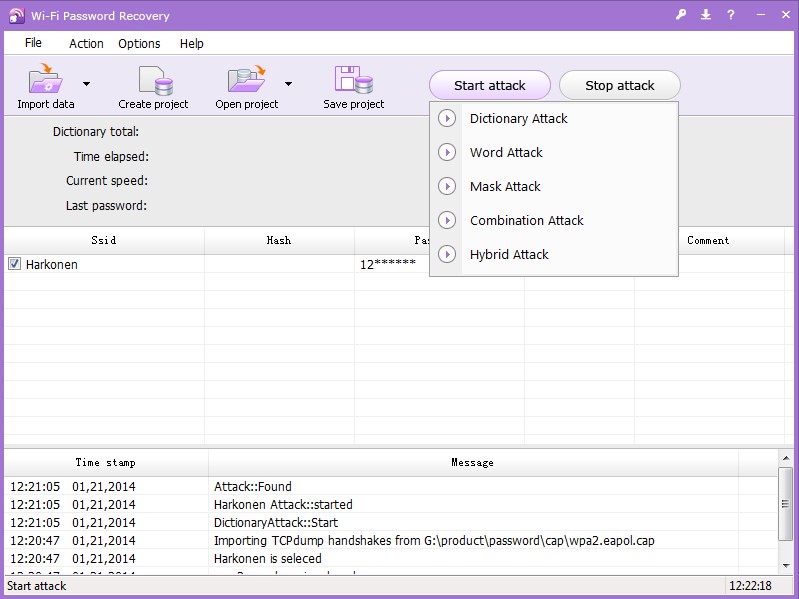Screen dimensions: 799x599
Task: Expand the Import data dropdown arrow
Action: click(86, 84)
